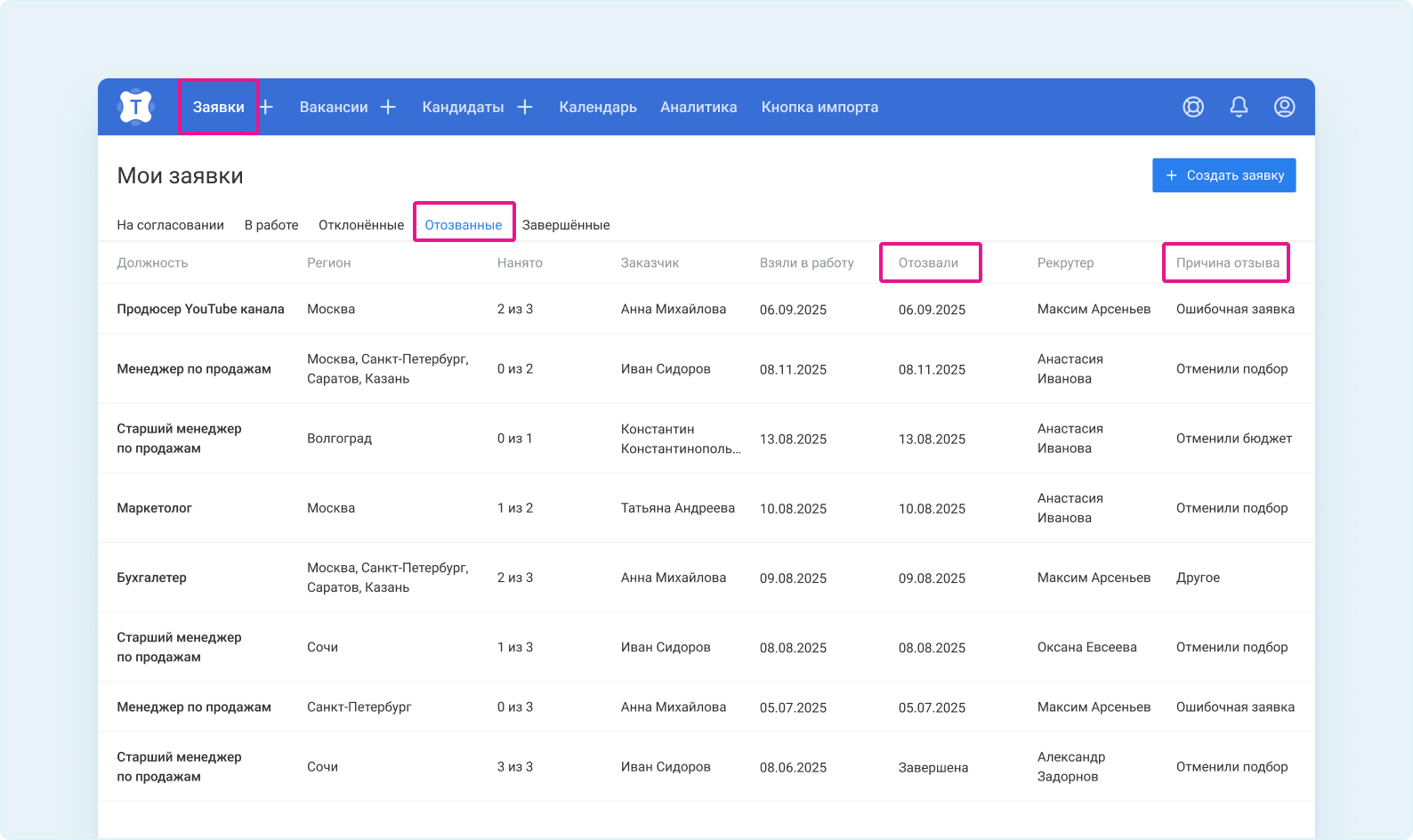Click the Отозвали column header
Viewport: 1413px width, 840px height.
point(928,262)
